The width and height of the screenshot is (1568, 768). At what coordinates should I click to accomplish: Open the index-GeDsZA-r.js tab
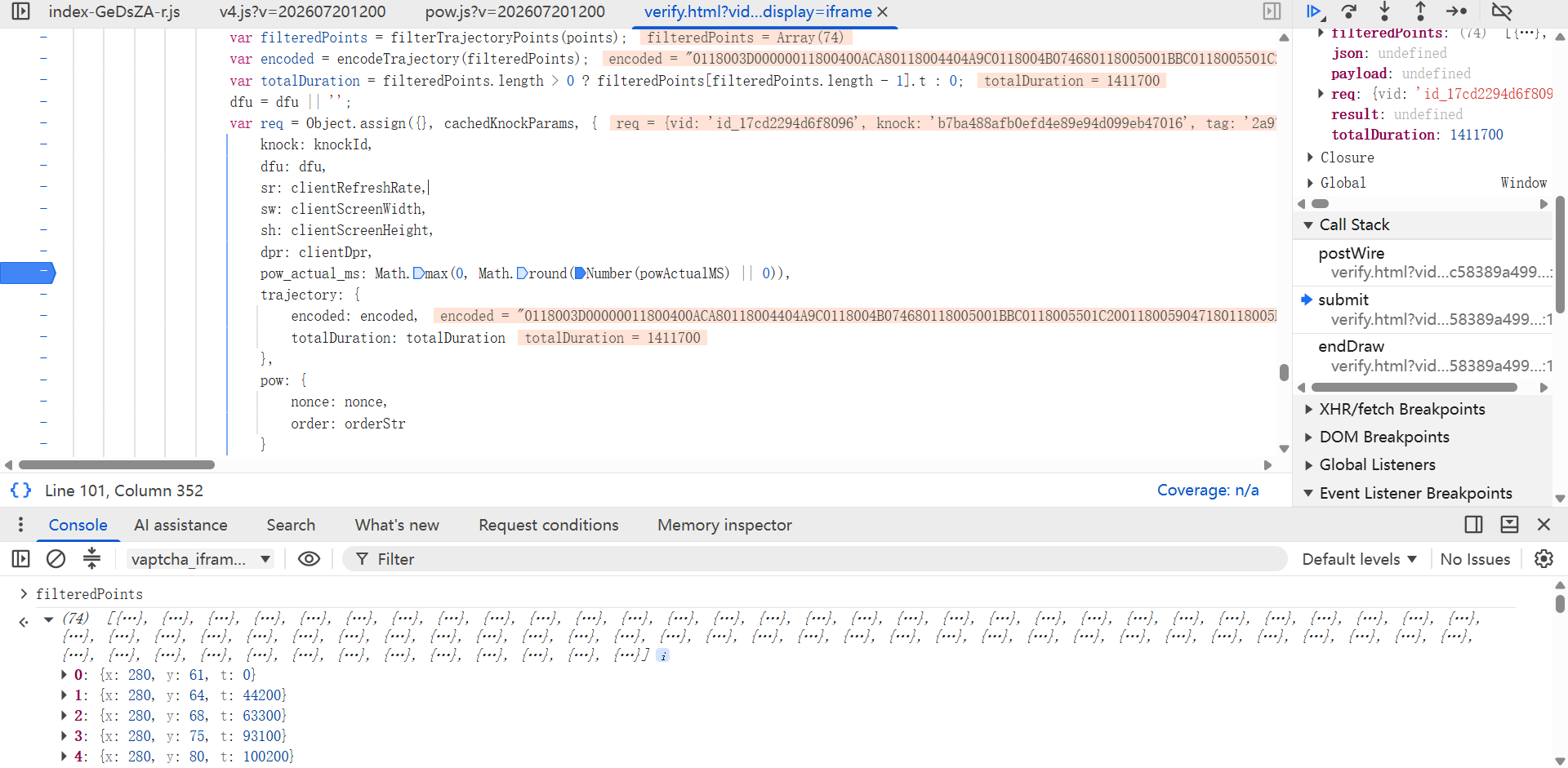click(114, 12)
